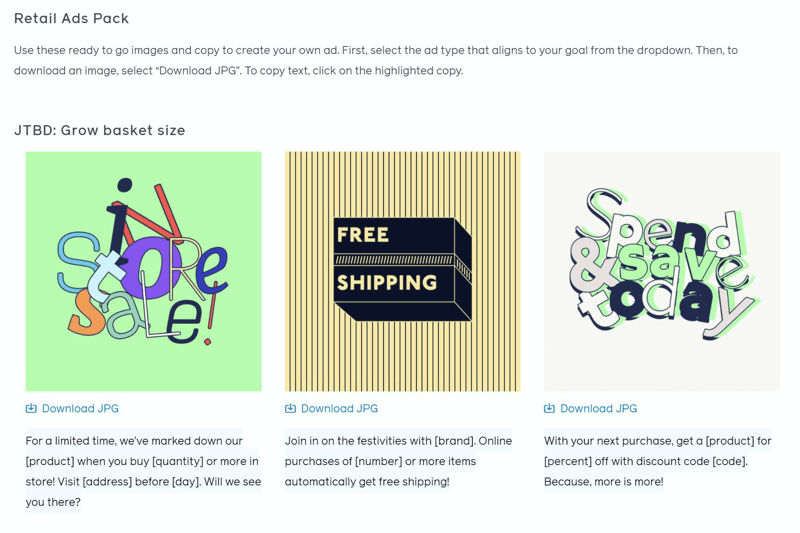800x533 pixels.
Task: Select the striped Free Shipping image
Action: coord(403,271)
